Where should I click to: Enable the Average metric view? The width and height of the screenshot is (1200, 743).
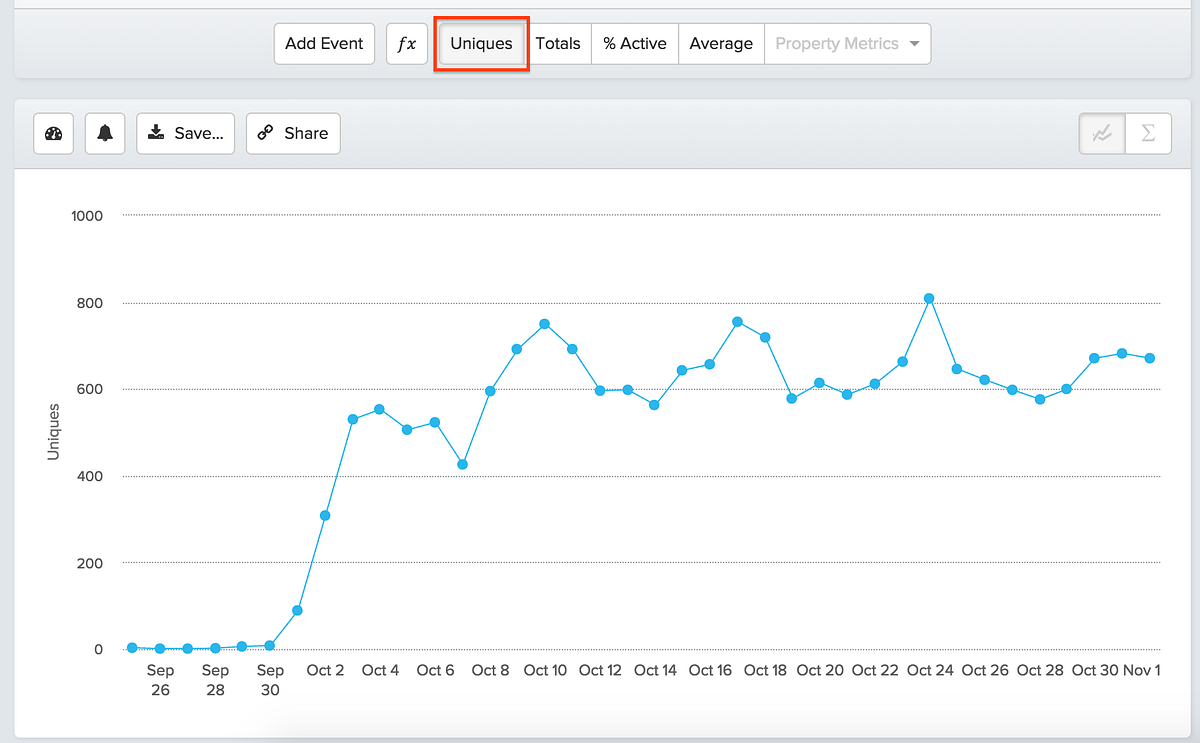[721, 43]
